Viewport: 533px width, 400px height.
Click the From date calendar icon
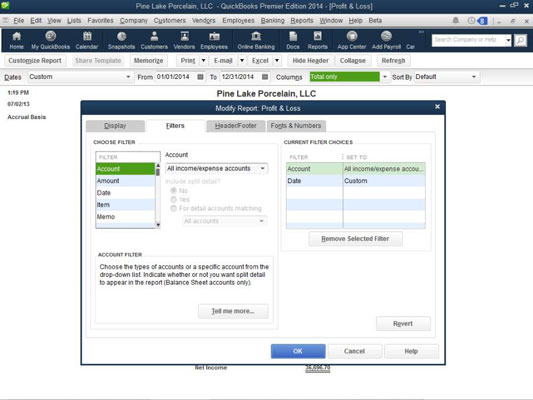pyautogui.click(x=201, y=77)
